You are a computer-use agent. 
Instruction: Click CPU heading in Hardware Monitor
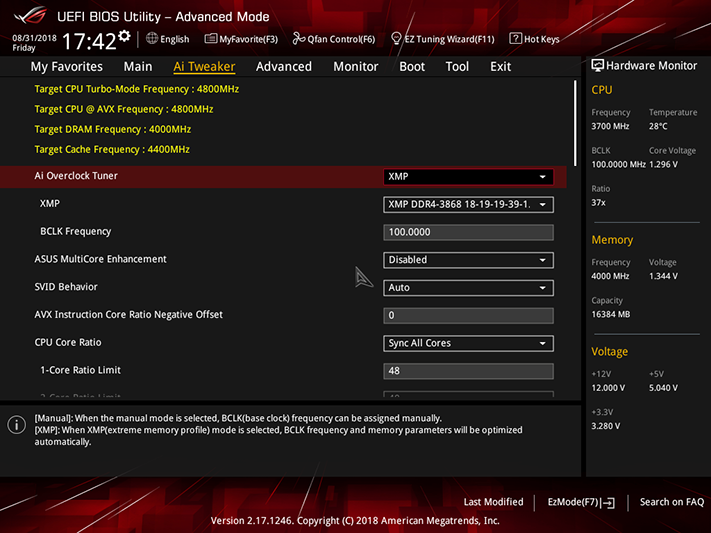[x=602, y=90]
